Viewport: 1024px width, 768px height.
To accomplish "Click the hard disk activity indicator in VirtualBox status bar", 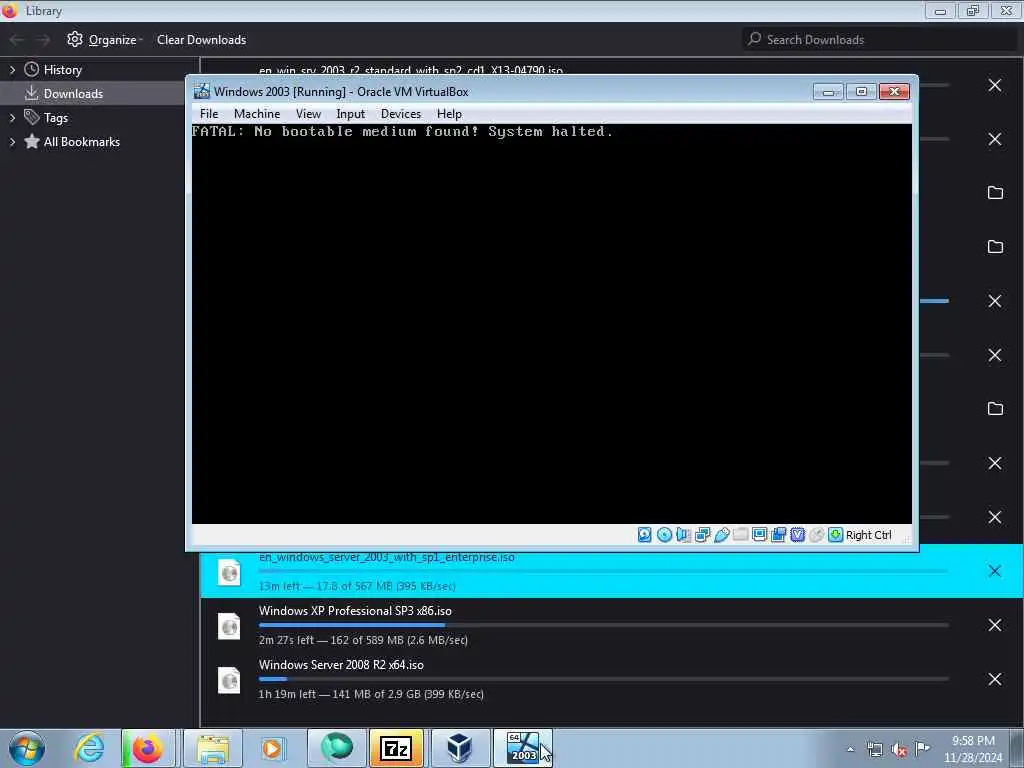I will [645, 535].
